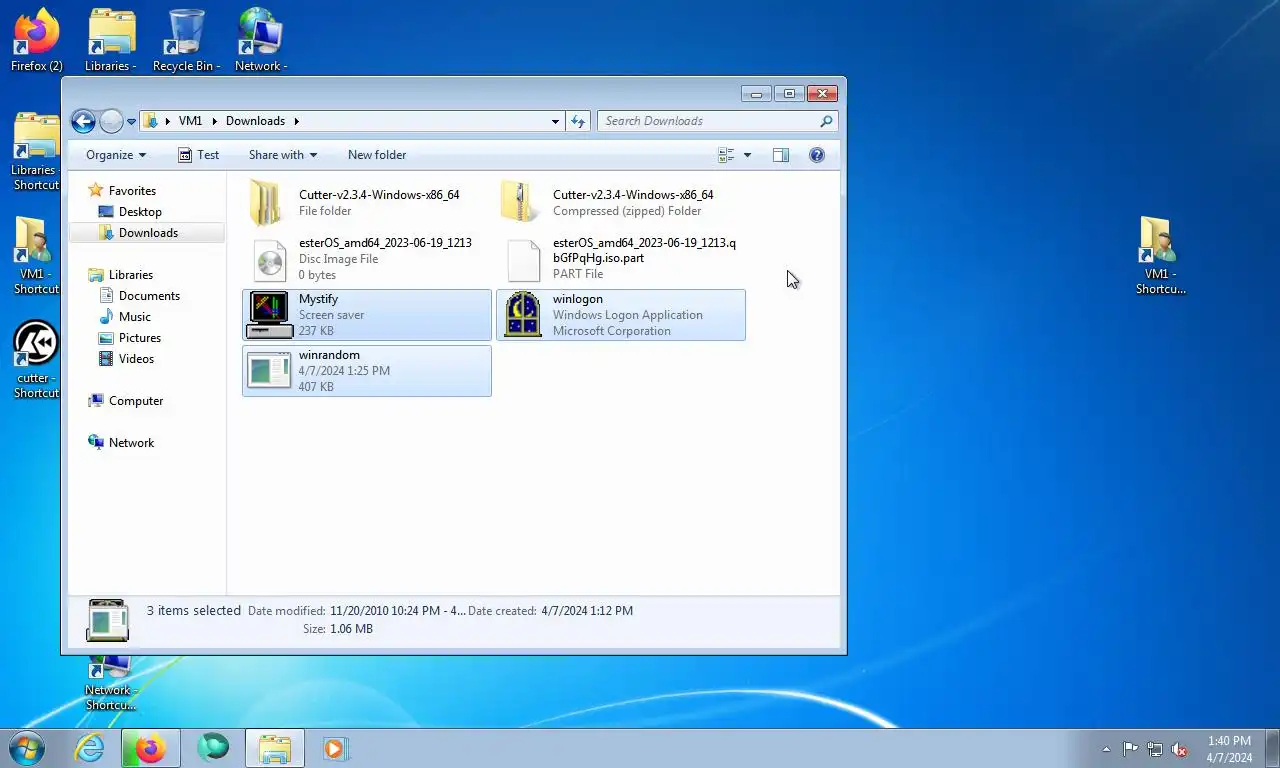The width and height of the screenshot is (1280, 768).
Task: Open the green-blue taskbar app icon
Action: coord(213,748)
